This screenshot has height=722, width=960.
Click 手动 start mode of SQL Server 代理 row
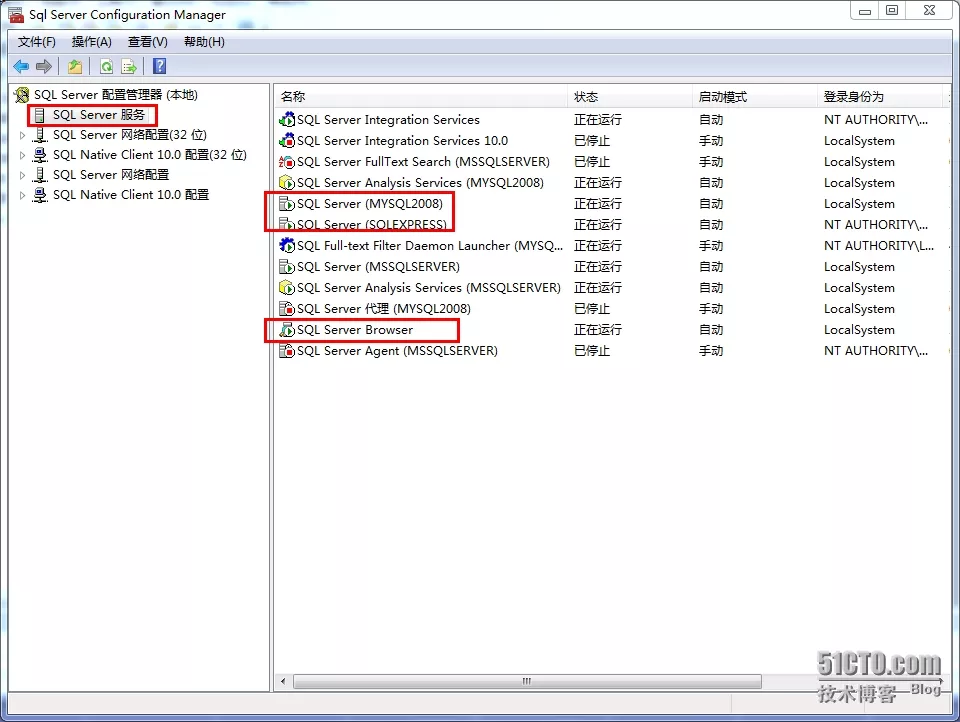pyautogui.click(x=711, y=309)
